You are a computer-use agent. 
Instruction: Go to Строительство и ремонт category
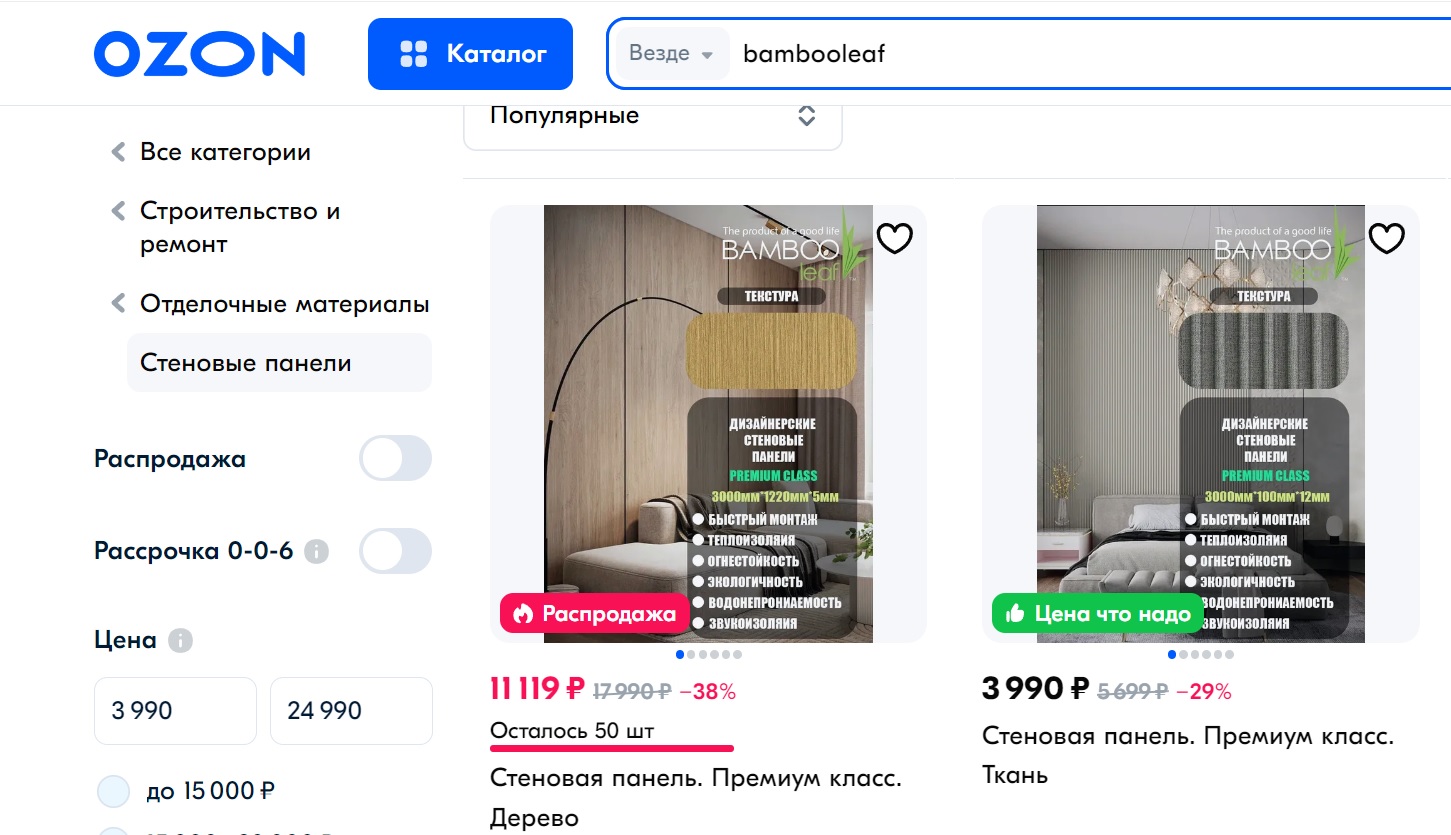(x=240, y=228)
